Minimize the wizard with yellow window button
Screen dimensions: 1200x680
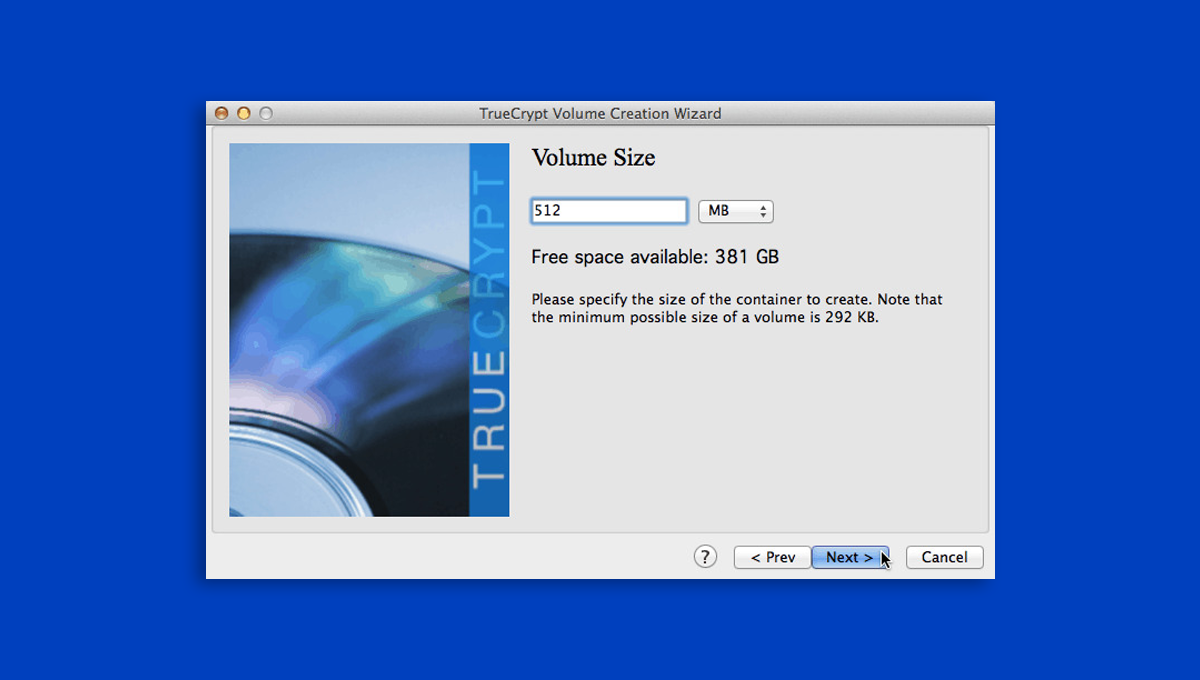coord(244,113)
